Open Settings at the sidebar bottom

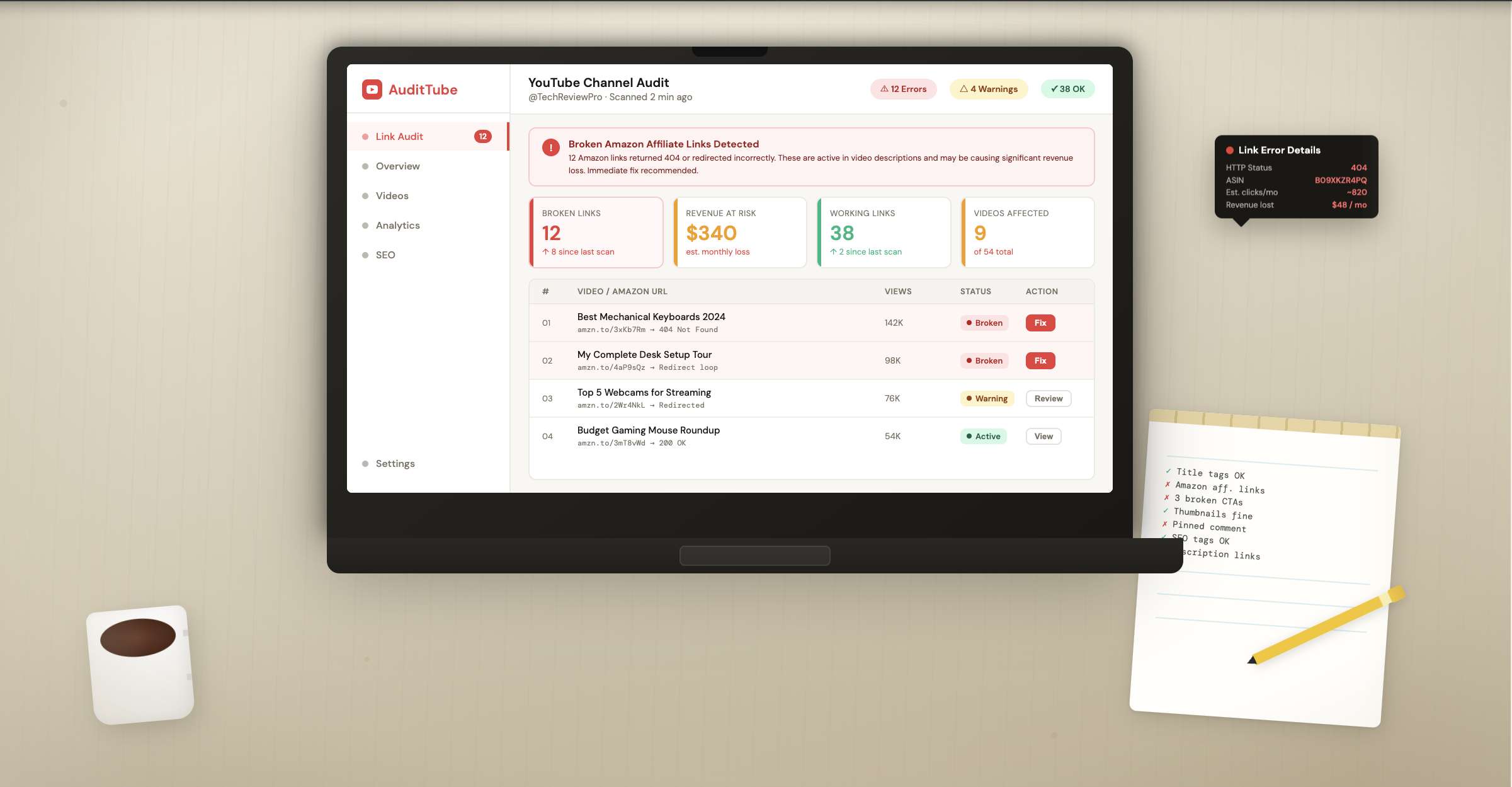pos(395,463)
